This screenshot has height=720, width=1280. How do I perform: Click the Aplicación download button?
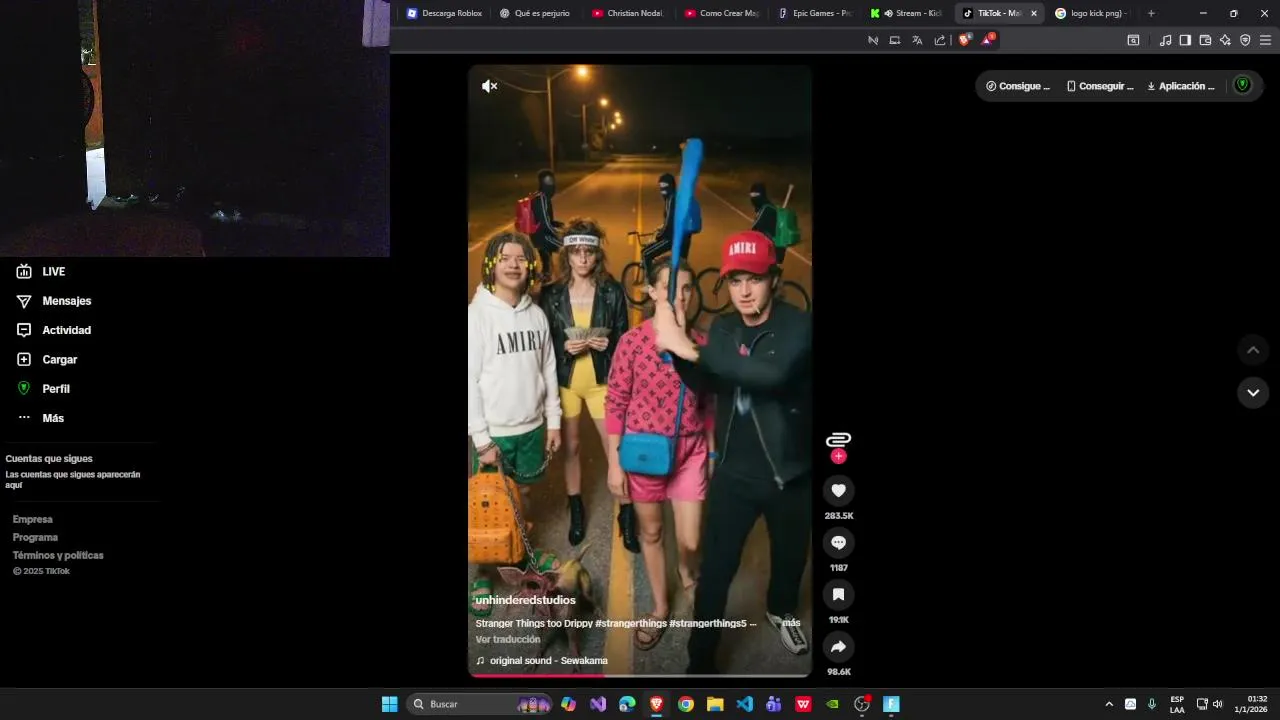(x=1181, y=86)
